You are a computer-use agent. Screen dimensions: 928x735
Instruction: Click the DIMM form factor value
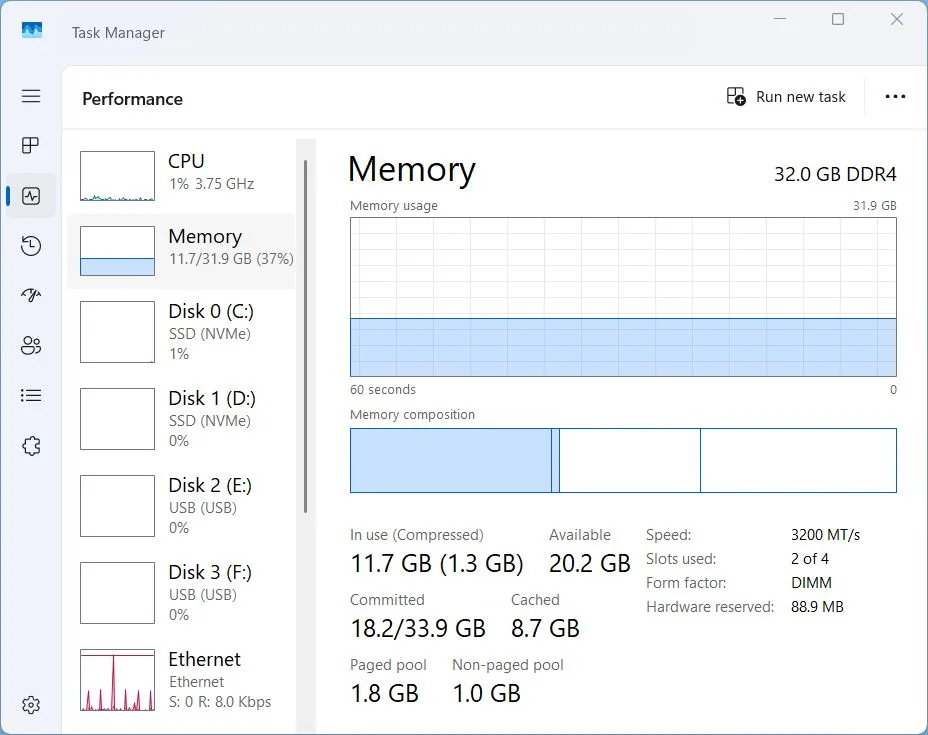pos(811,583)
